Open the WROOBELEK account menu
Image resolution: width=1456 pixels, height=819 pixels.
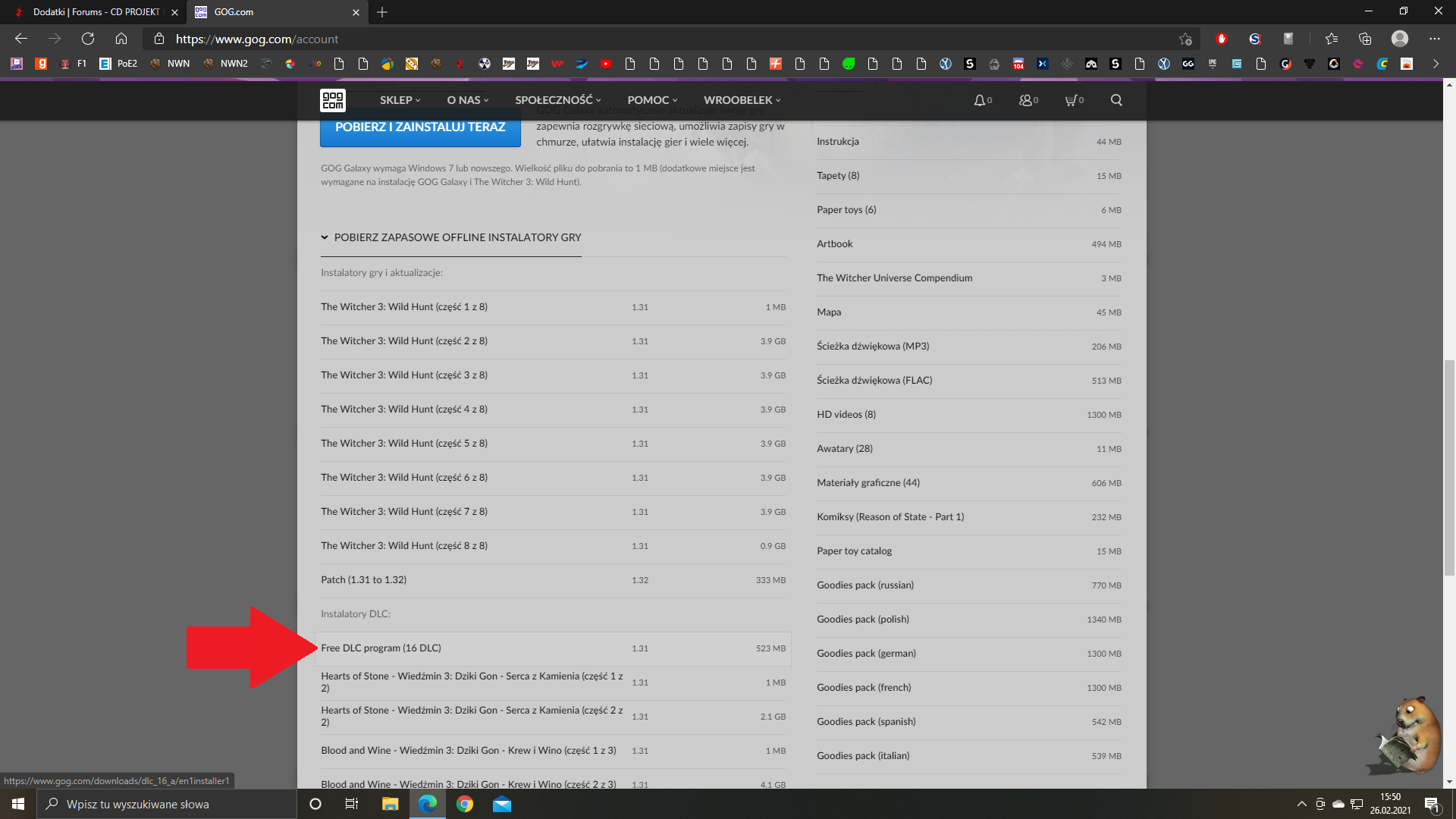(x=742, y=100)
